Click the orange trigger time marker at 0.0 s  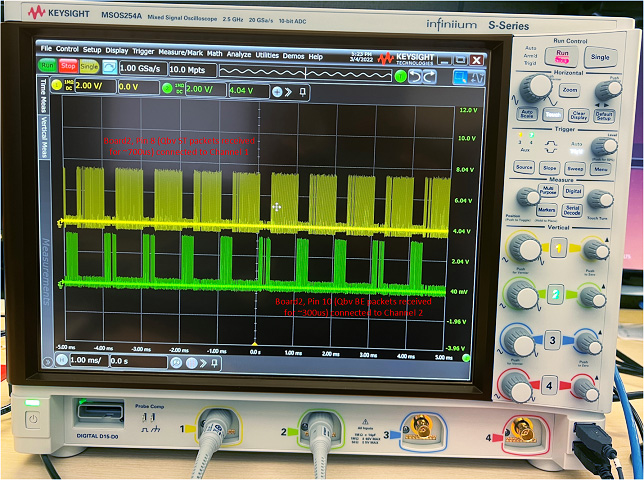[x=254, y=344]
